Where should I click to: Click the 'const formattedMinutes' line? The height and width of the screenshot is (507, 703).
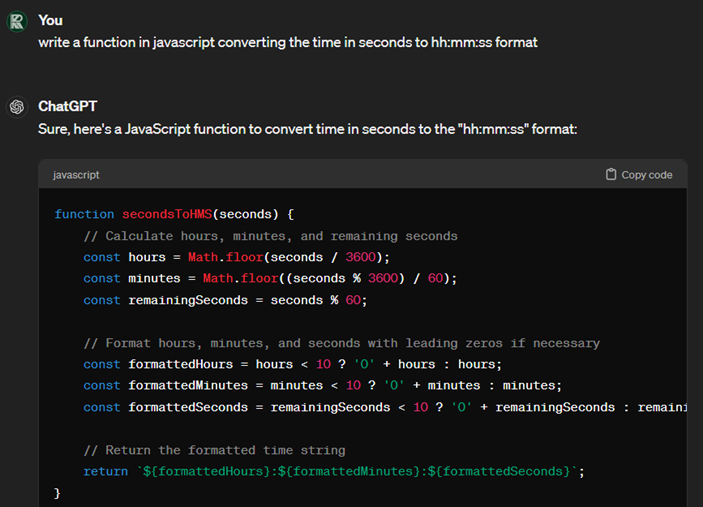tap(322, 386)
